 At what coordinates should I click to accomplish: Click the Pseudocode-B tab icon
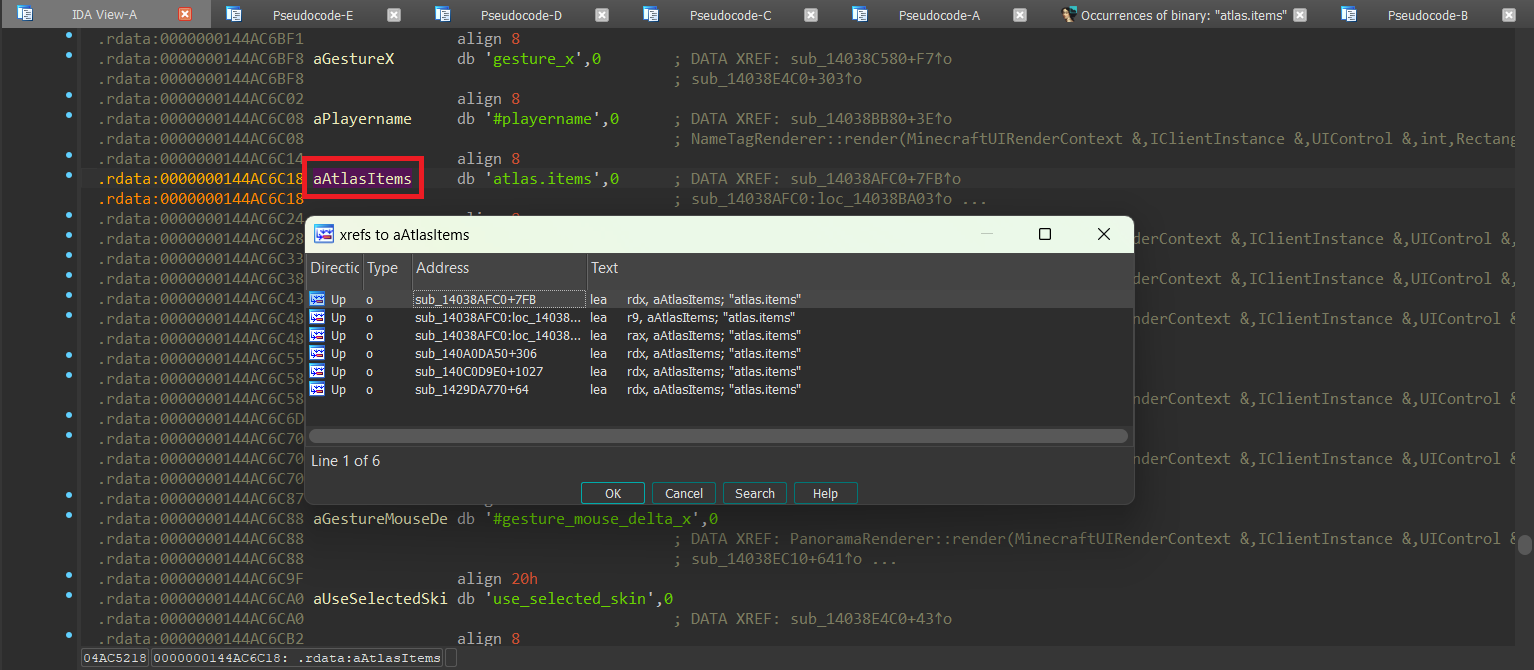pos(1349,15)
